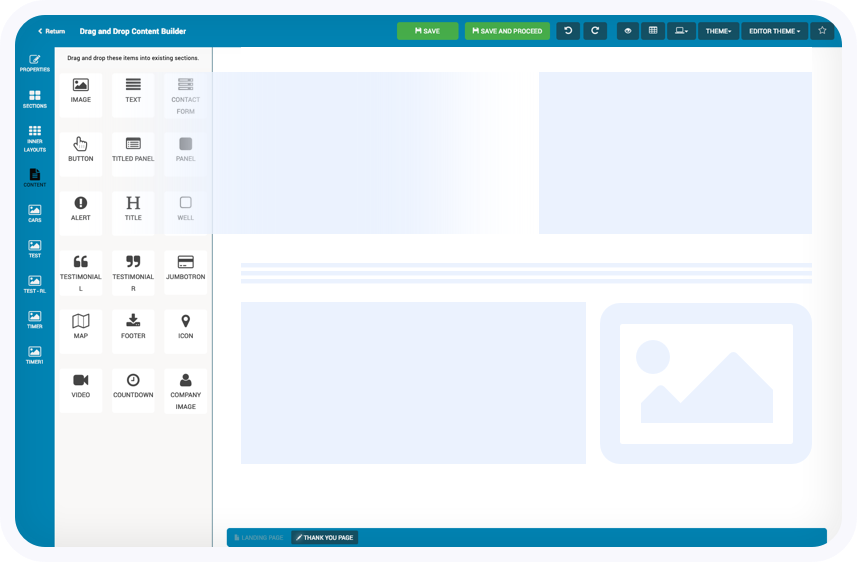Image resolution: width=857 pixels, height=562 pixels.
Task: Select the Video content block
Action: (x=81, y=386)
